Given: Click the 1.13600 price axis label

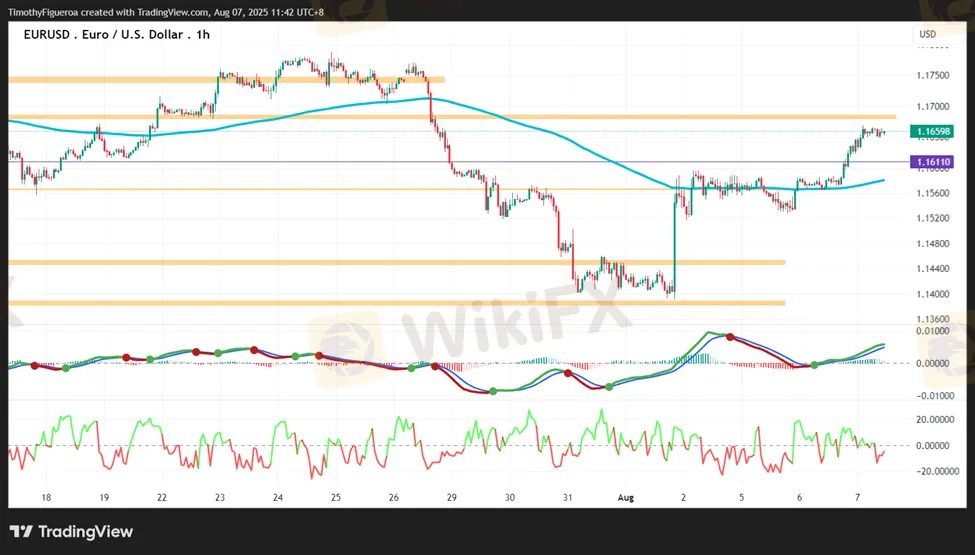Looking at the screenshot, I should tap(933, 319).
